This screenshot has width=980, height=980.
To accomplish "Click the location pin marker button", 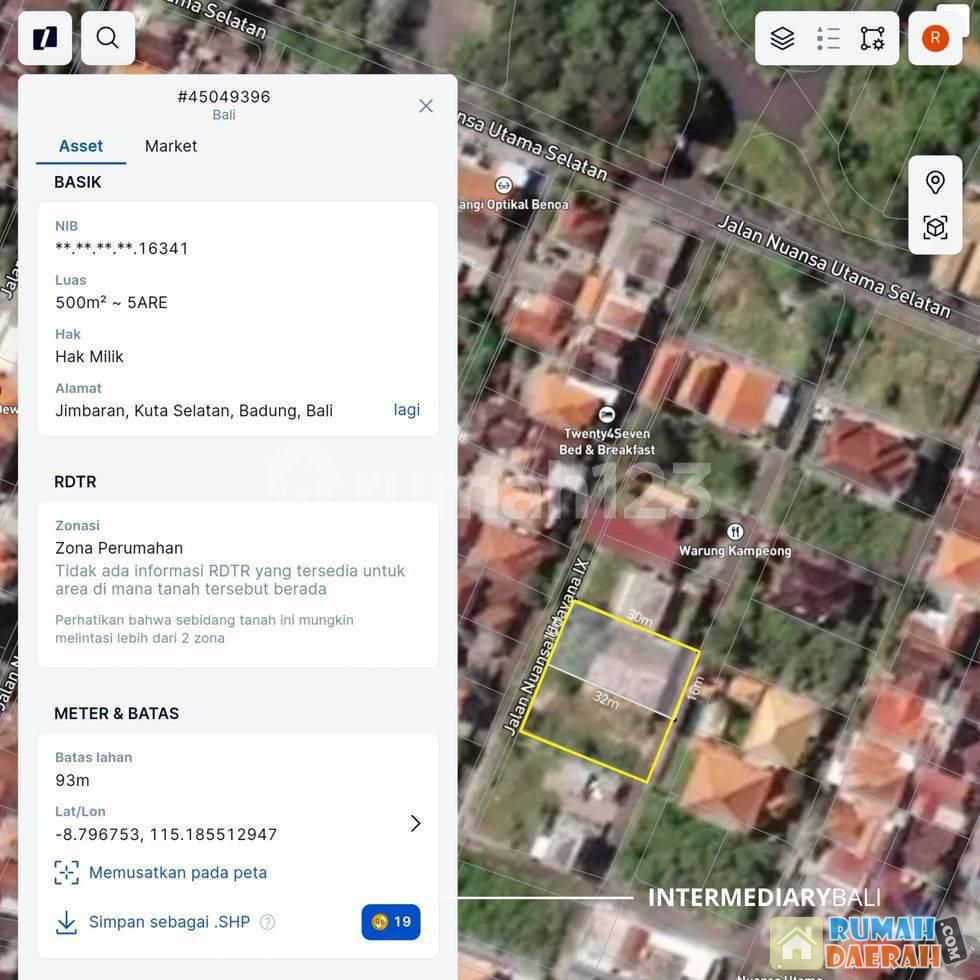I will (935, 182).
